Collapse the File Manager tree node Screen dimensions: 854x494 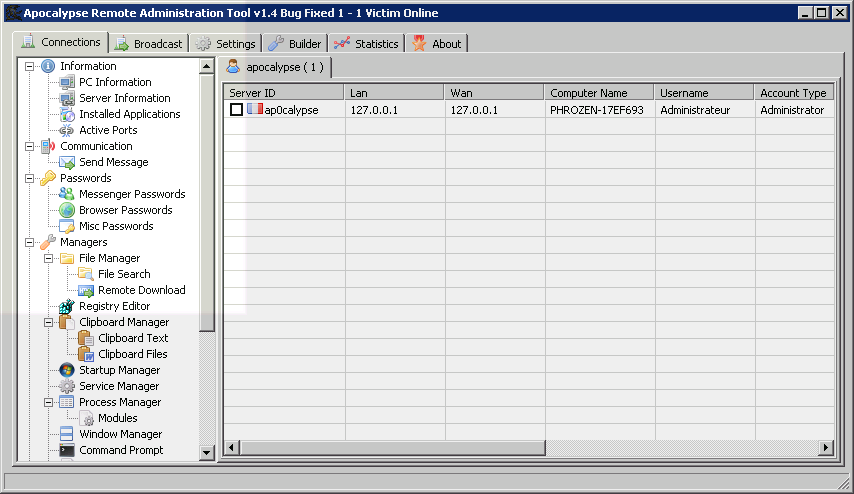[49, 258]
